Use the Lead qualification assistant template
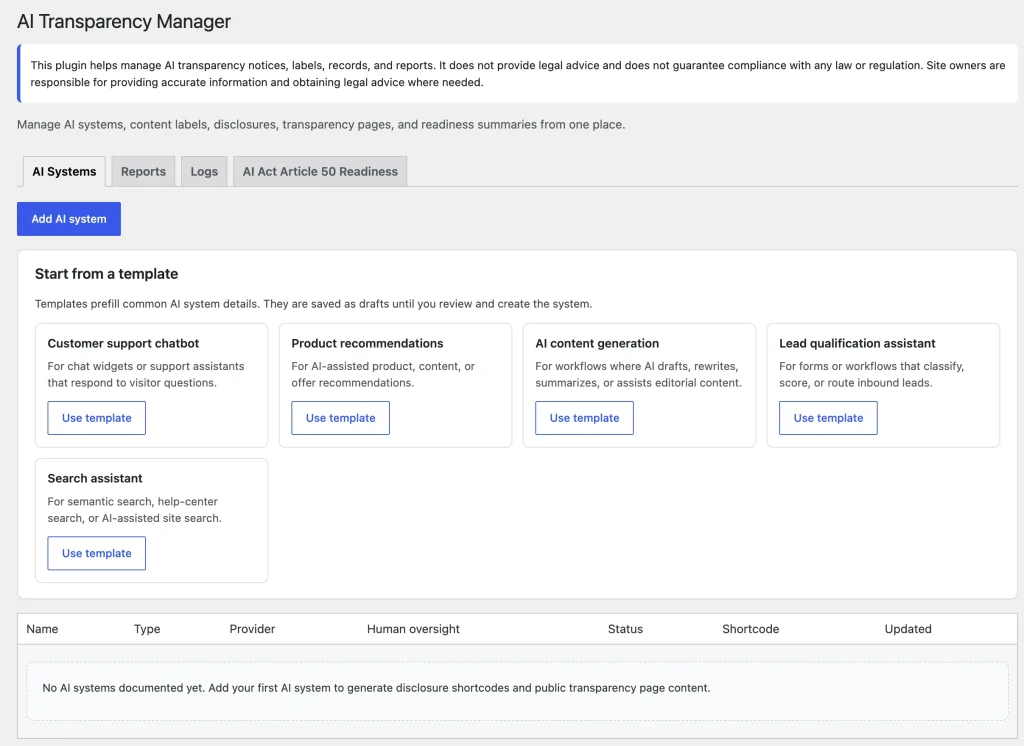 point(828,418)
